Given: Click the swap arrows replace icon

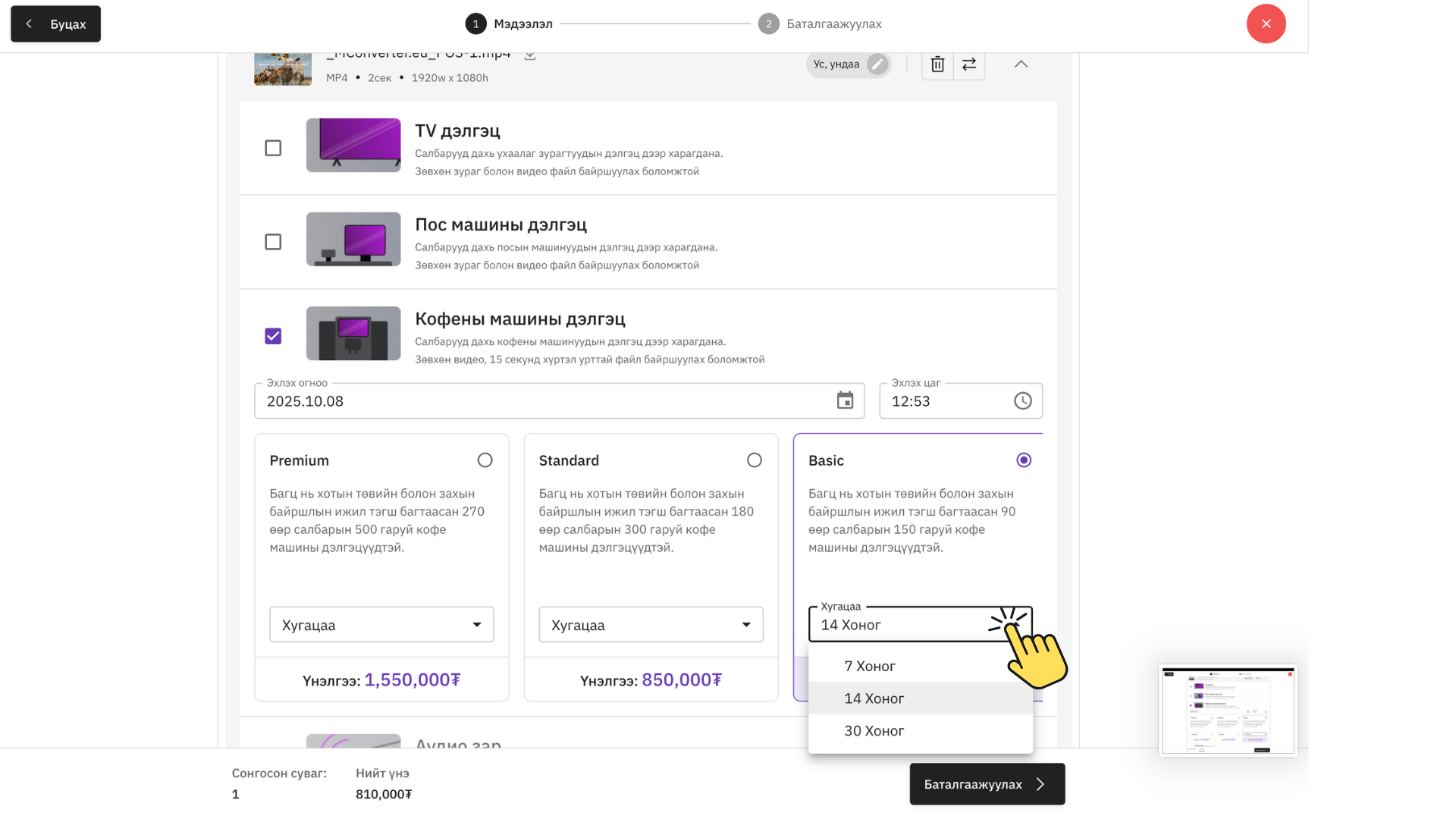Looking at the screenshot, I should point(969,64).
